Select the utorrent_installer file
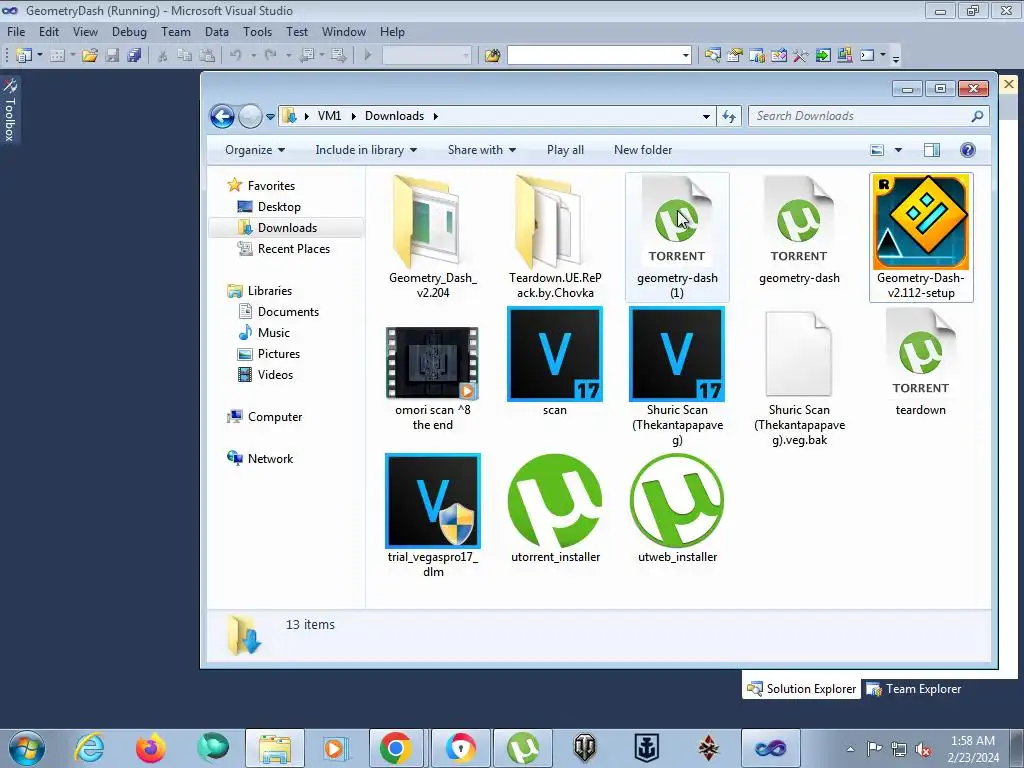The width and height of the screenshot is (1024, 768). [555, 508]
